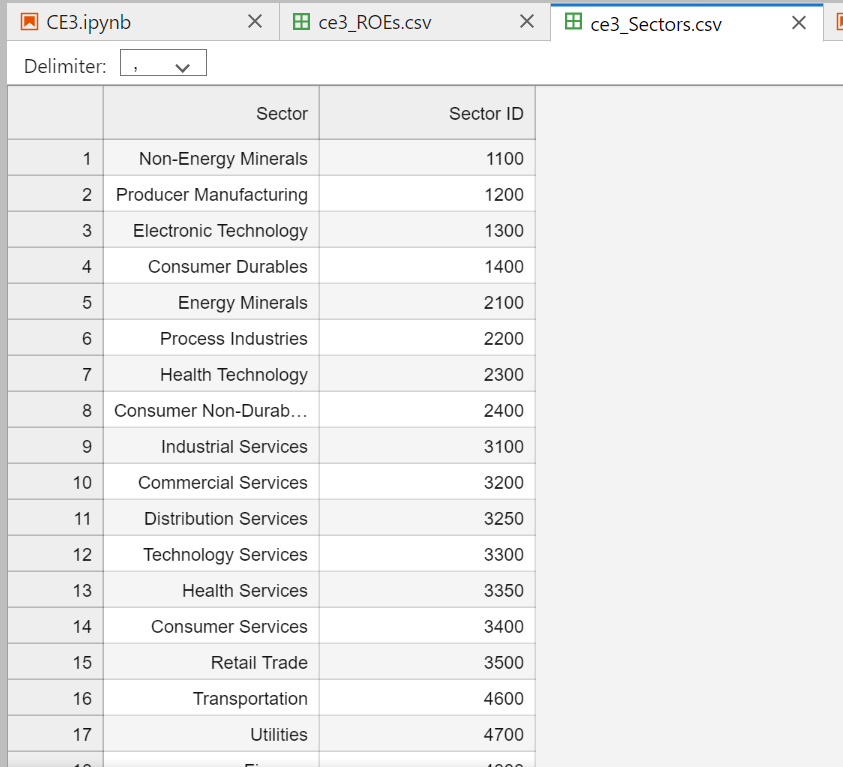
Task: Click row number 10 in the table
Action: (x=55, y=482)
